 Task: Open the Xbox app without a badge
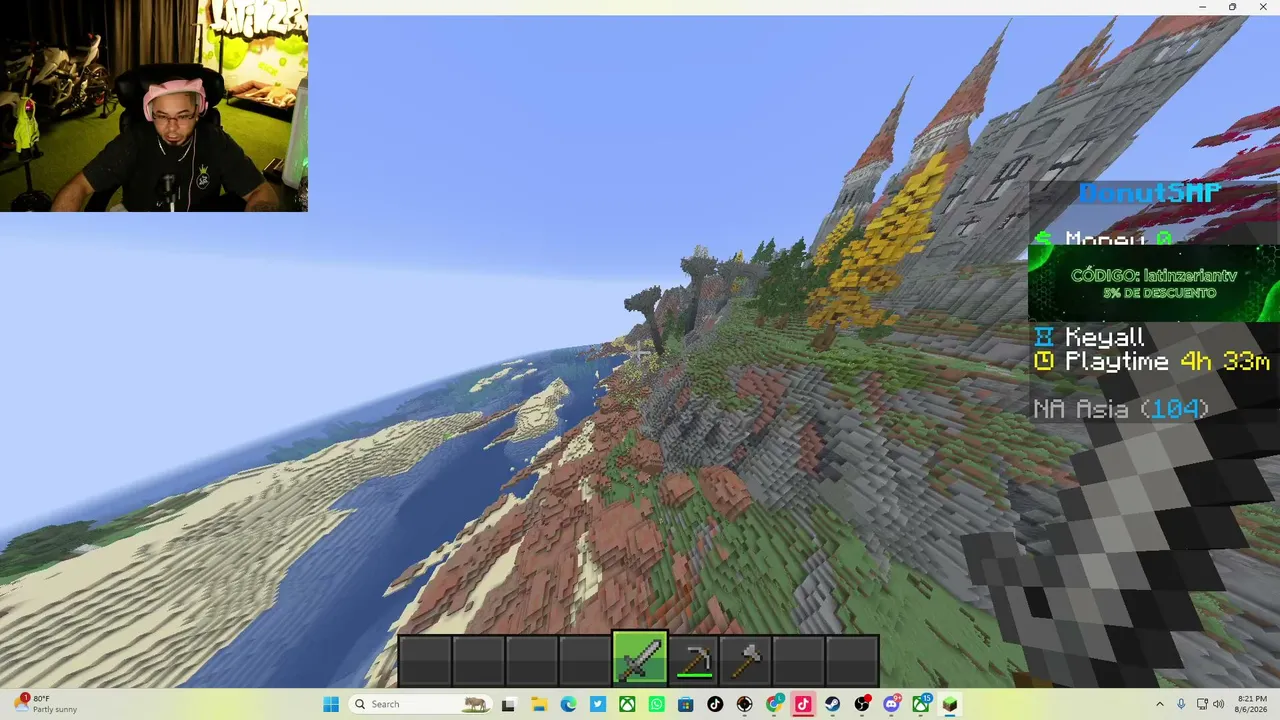(x=627, y=704)
